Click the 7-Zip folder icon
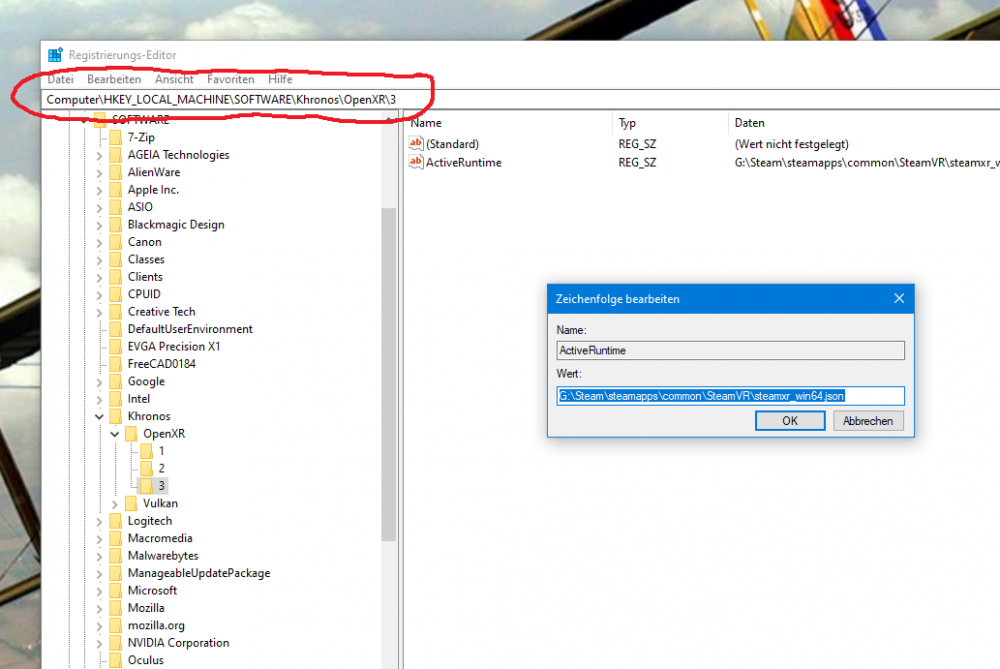Screen dimensions: 1000x669 (x=115, y=138)
